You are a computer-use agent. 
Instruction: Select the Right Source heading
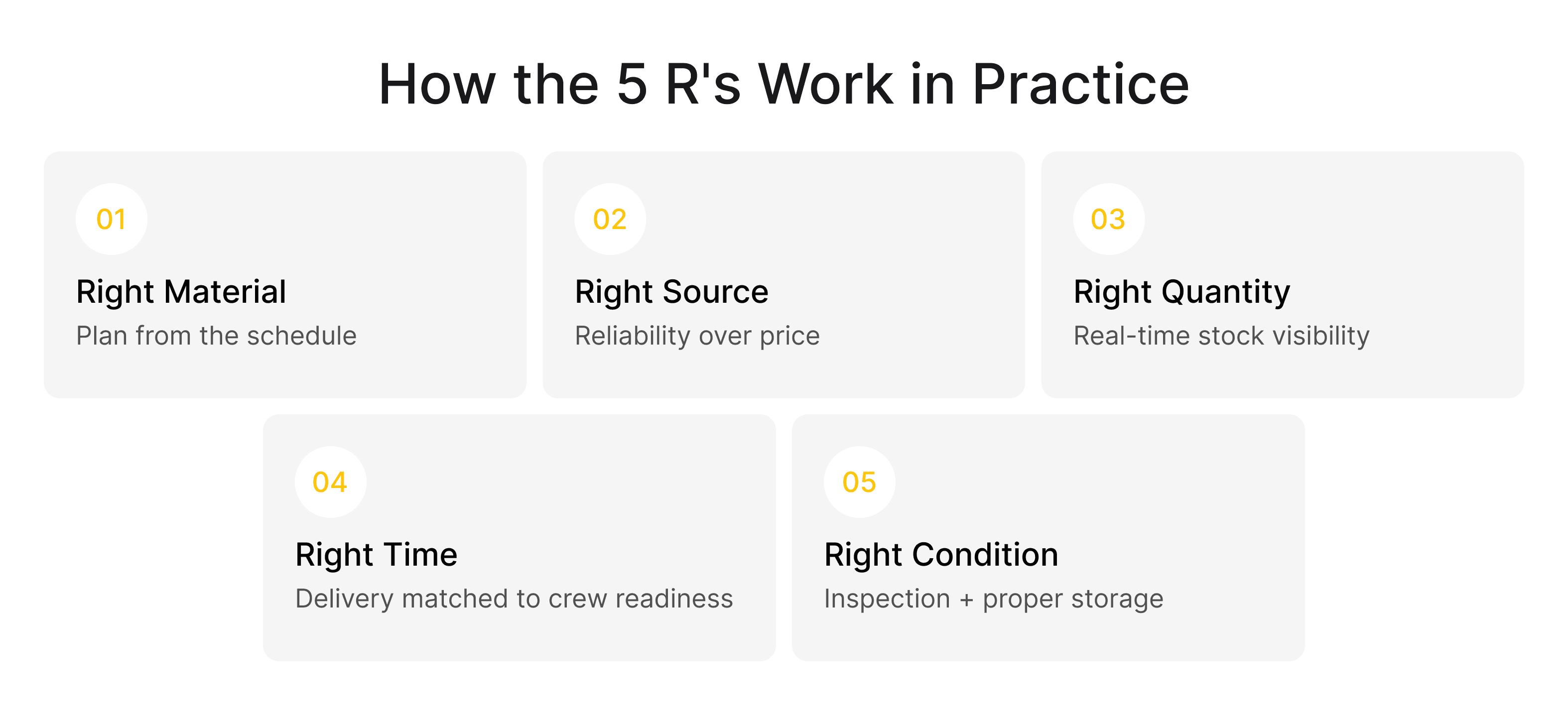671,292
